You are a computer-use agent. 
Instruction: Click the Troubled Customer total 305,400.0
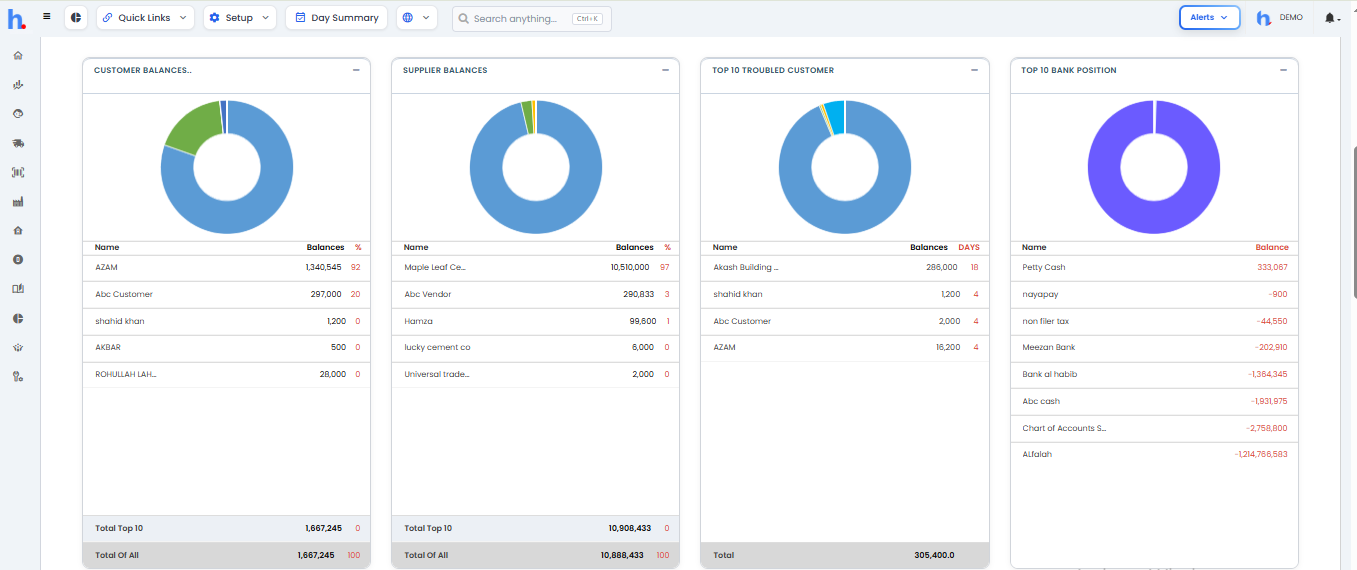(x=934, y=555)
